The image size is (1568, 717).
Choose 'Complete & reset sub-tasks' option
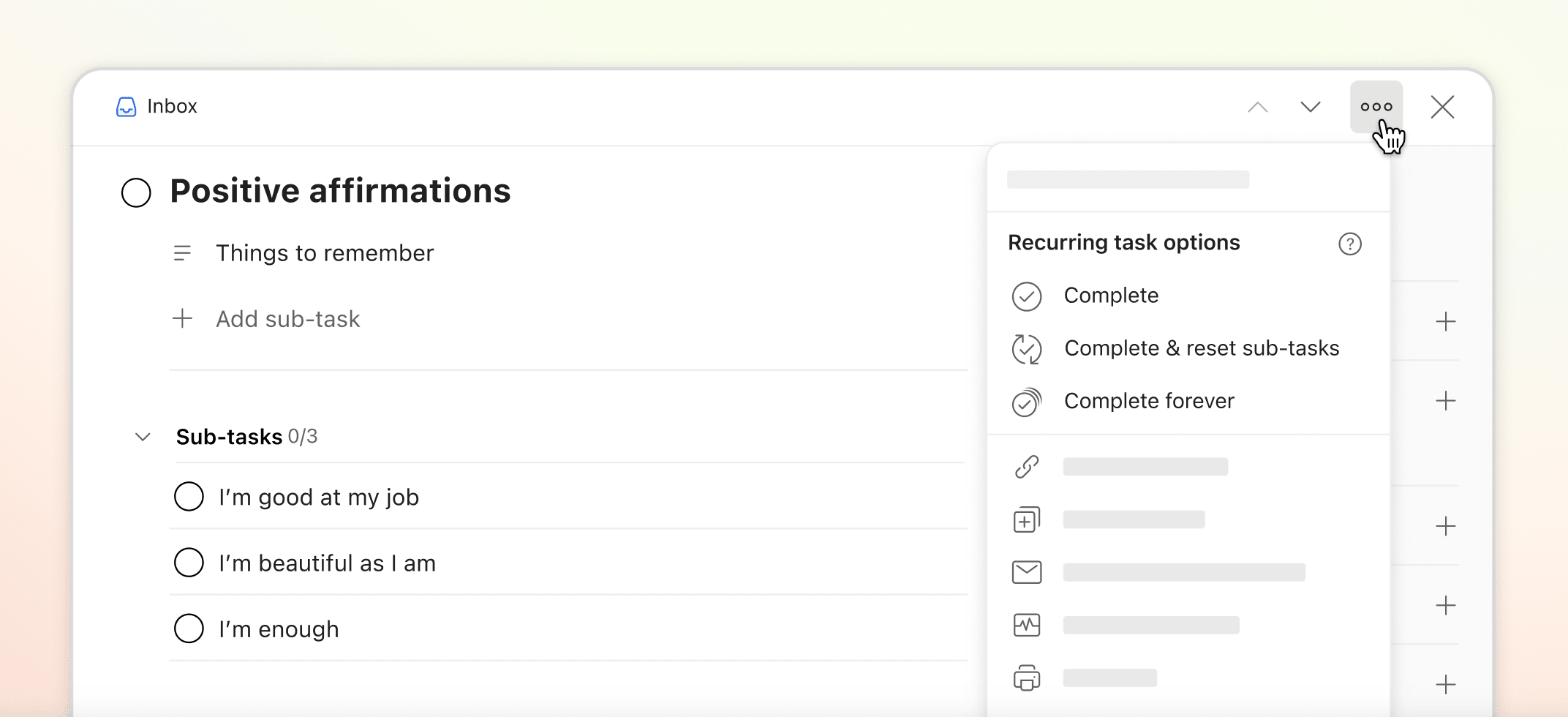1202,348
